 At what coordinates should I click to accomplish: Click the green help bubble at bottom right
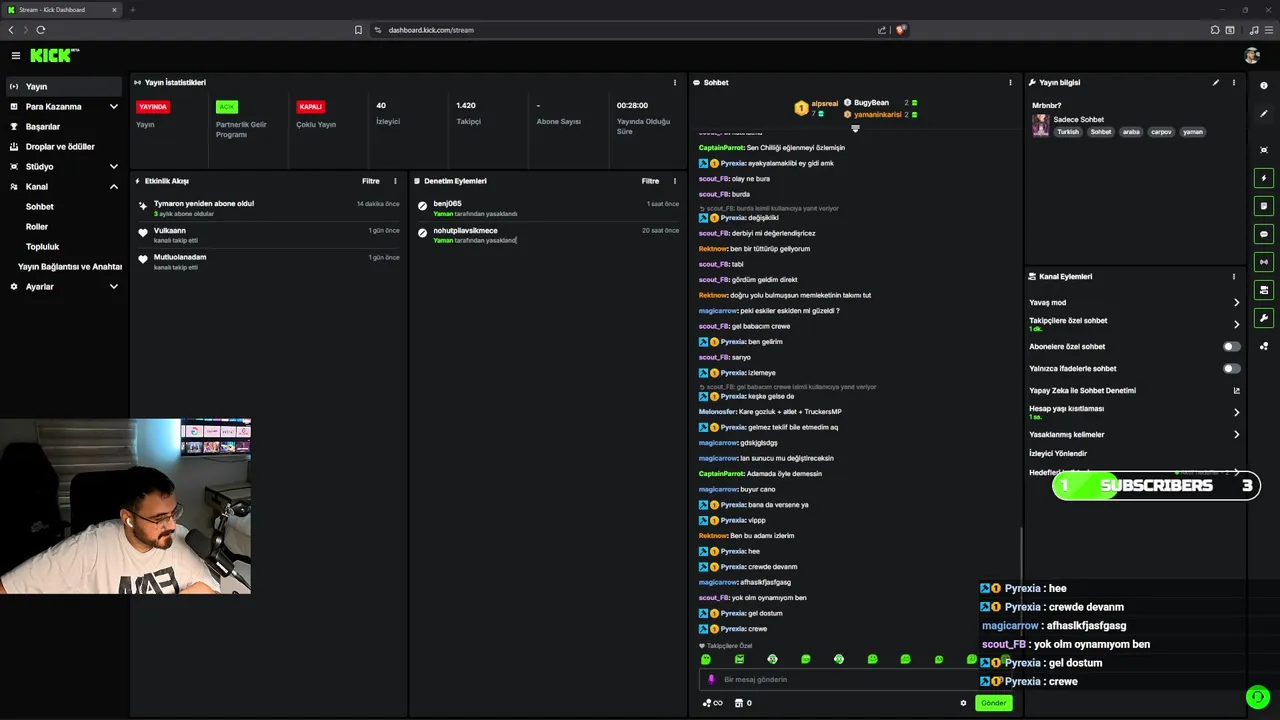(1257, 696)
